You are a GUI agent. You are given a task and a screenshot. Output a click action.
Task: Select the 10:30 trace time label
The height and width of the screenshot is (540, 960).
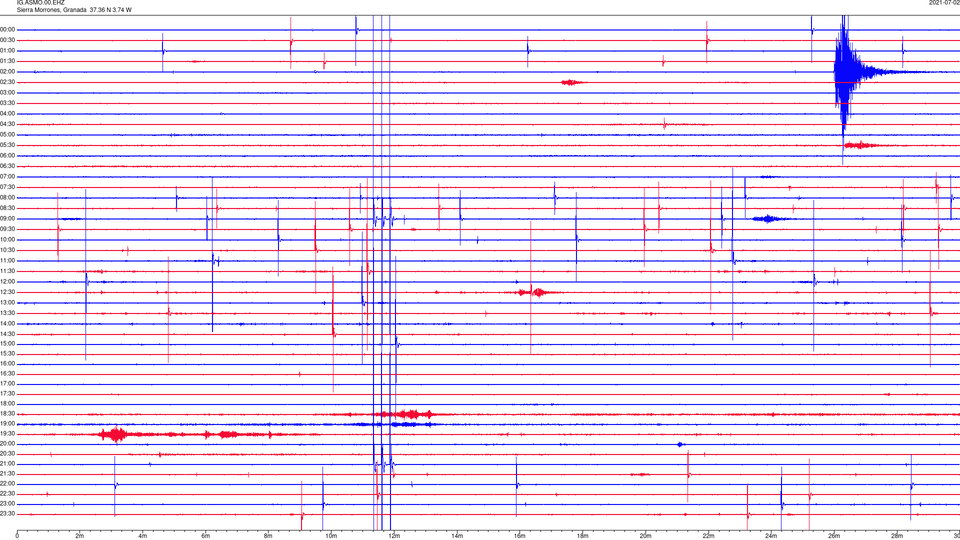8,250
